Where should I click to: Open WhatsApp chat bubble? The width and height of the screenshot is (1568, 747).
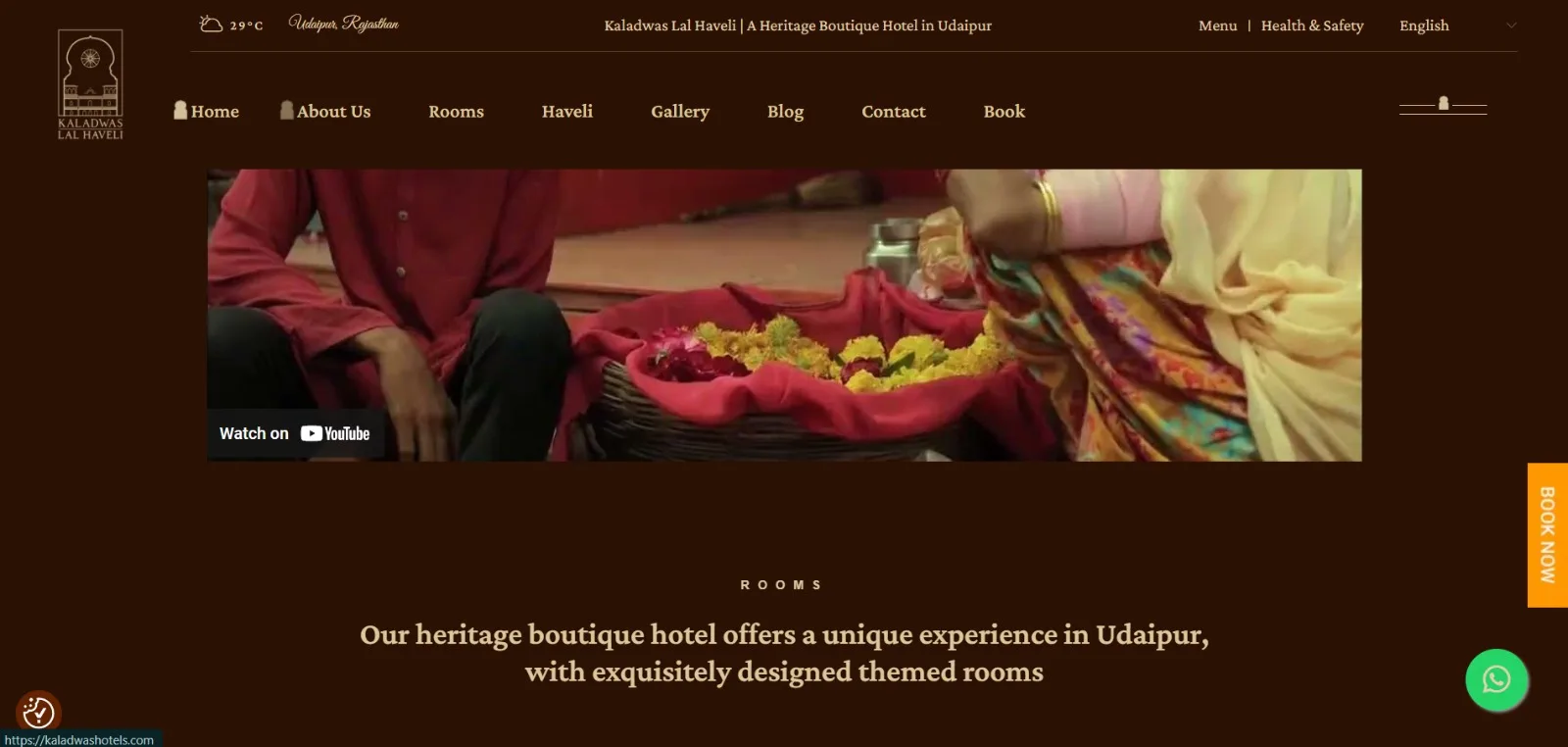1495,679
